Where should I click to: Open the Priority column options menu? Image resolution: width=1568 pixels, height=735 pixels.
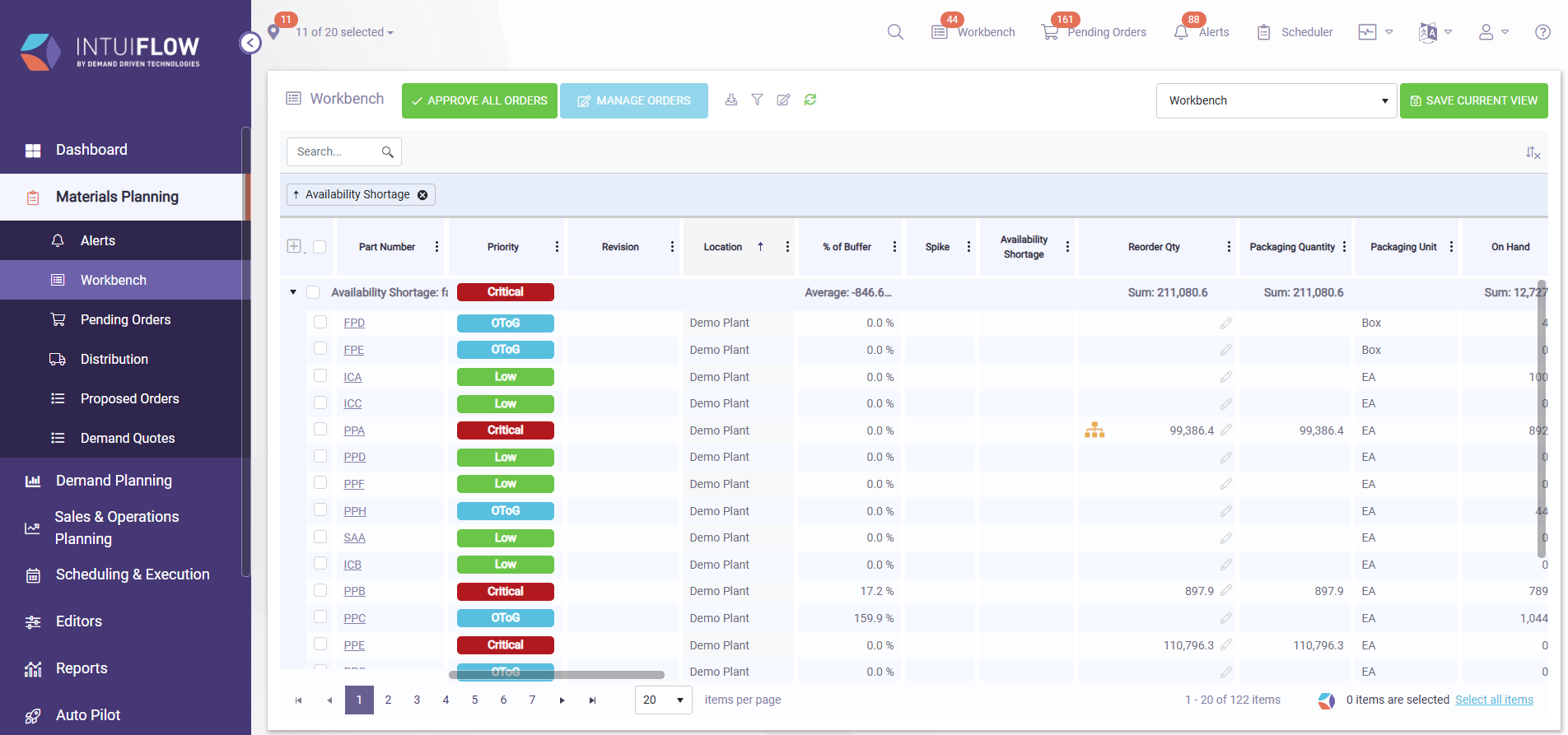(557, 247)
